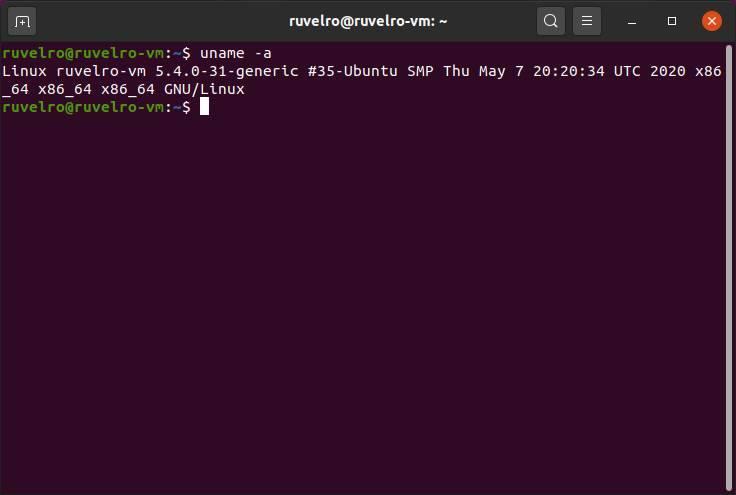The width and height of the screenshot is (736, 495).
Task: Click the GNU/Linux text in output
Action: click(204, 90)
